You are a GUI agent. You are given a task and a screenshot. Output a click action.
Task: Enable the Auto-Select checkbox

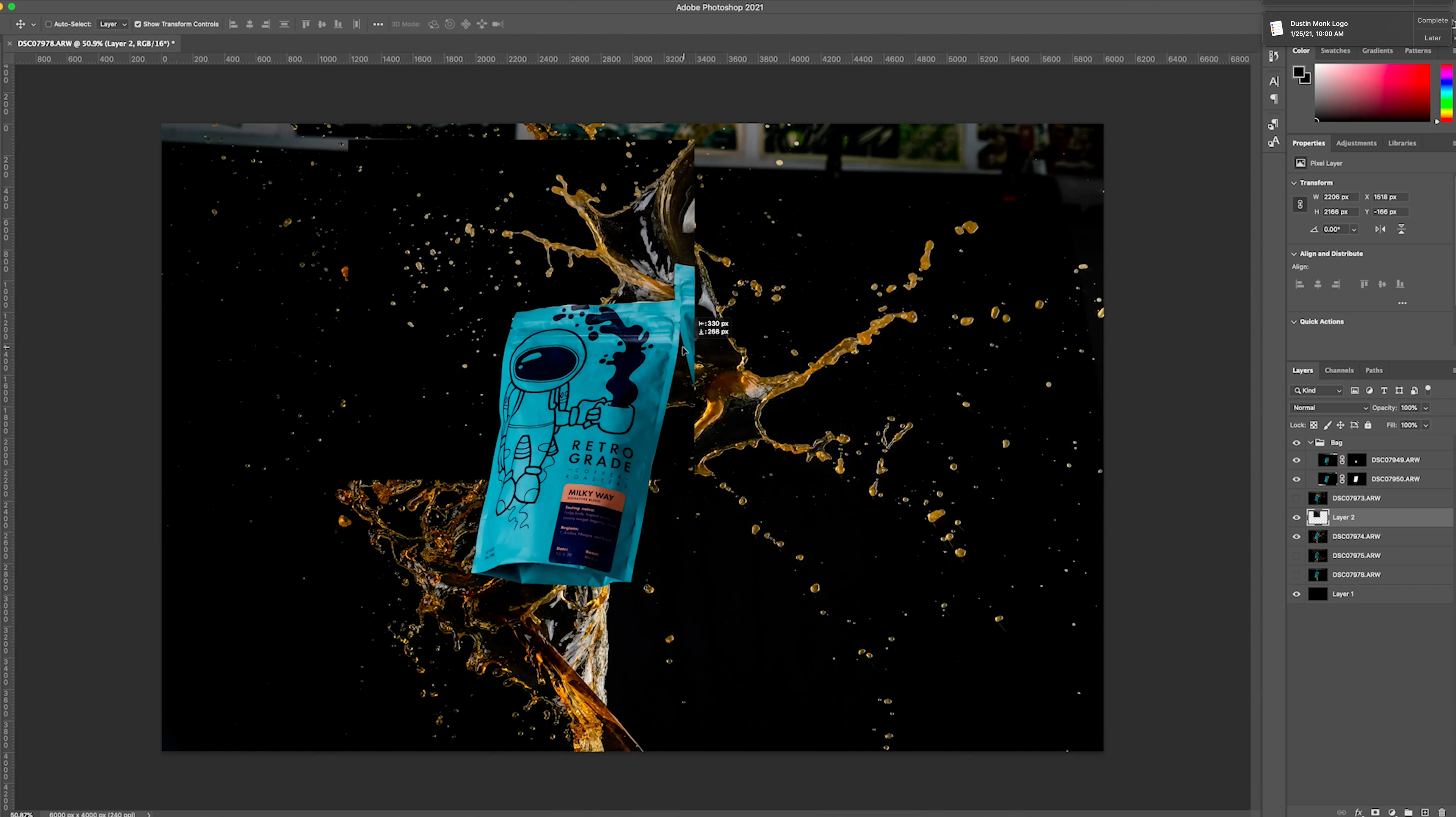(49, 24)
